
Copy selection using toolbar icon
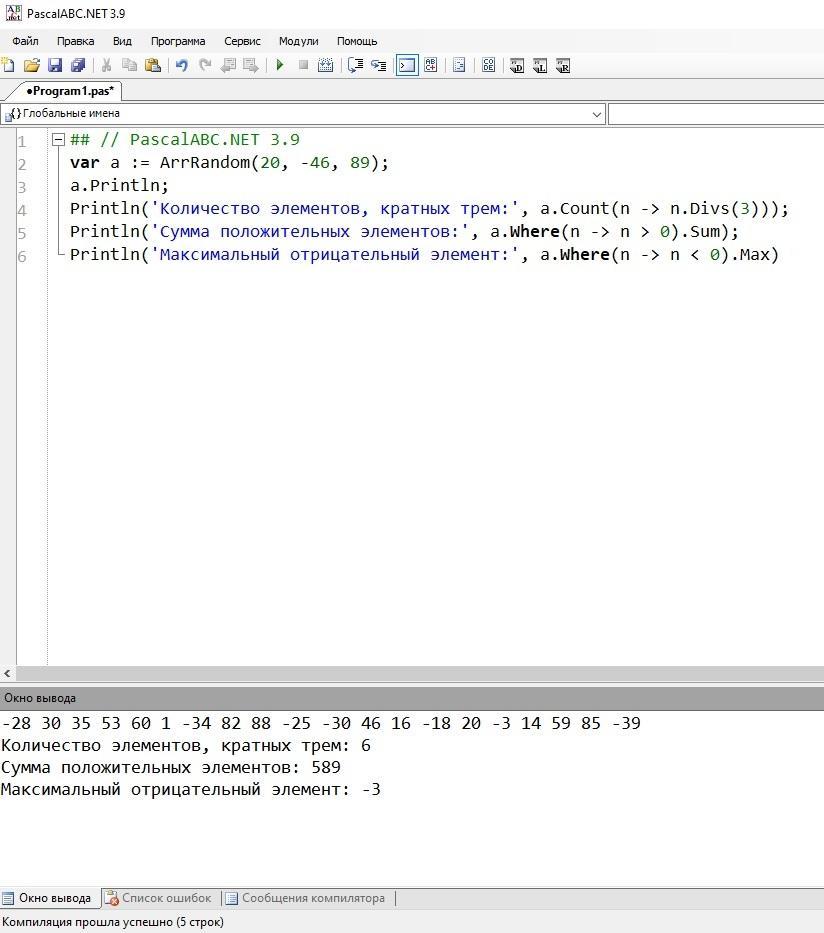click(x=129, y=65)
